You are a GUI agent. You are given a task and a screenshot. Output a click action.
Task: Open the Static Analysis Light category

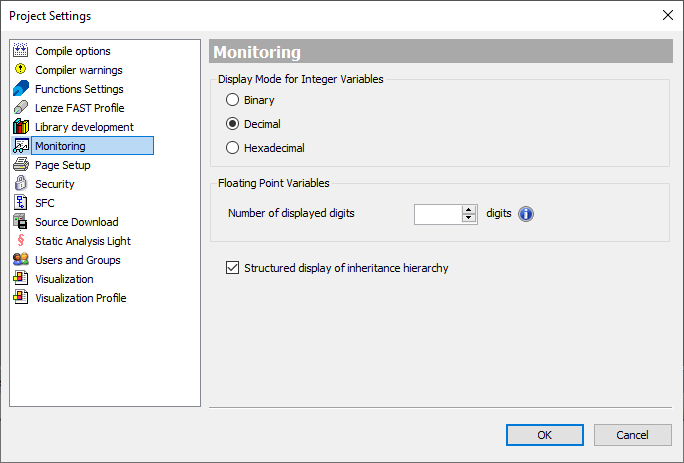83,241
